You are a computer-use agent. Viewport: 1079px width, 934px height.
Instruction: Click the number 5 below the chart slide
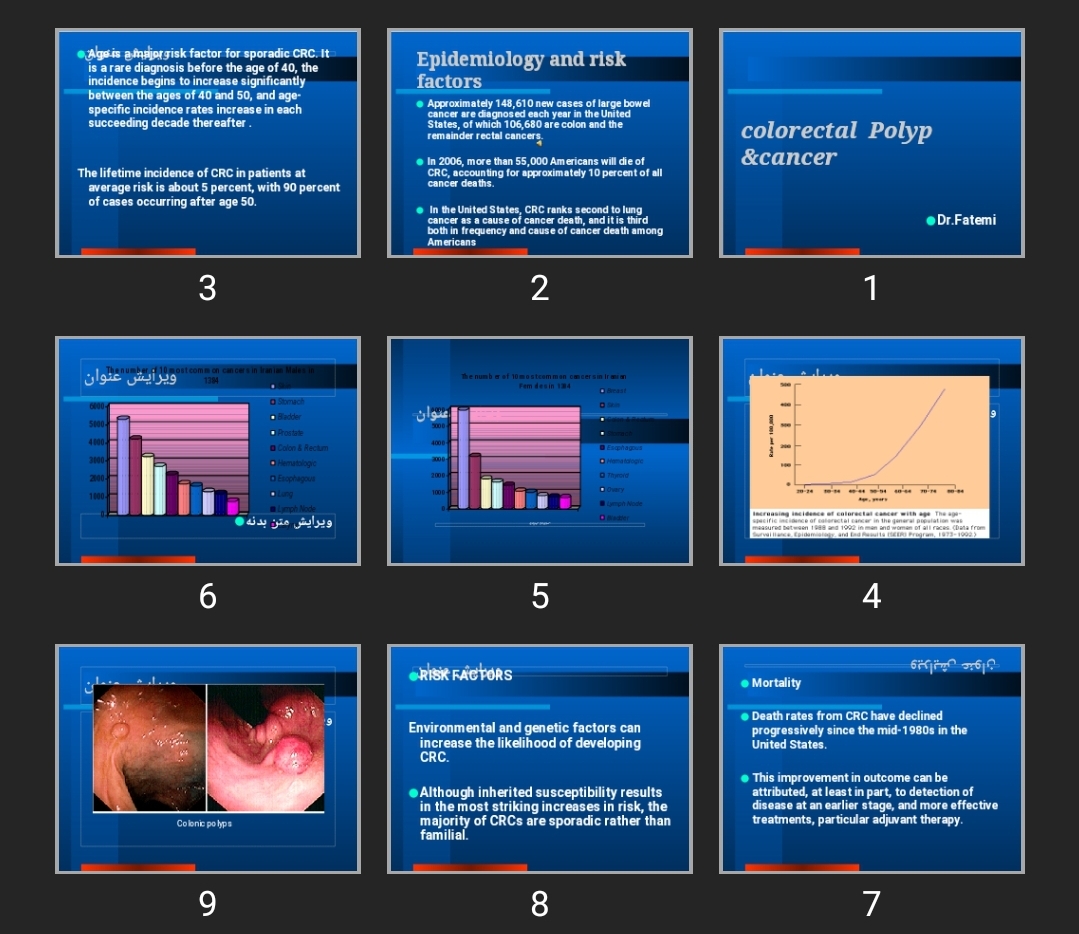pyautogui.click(x=539, y=596)
